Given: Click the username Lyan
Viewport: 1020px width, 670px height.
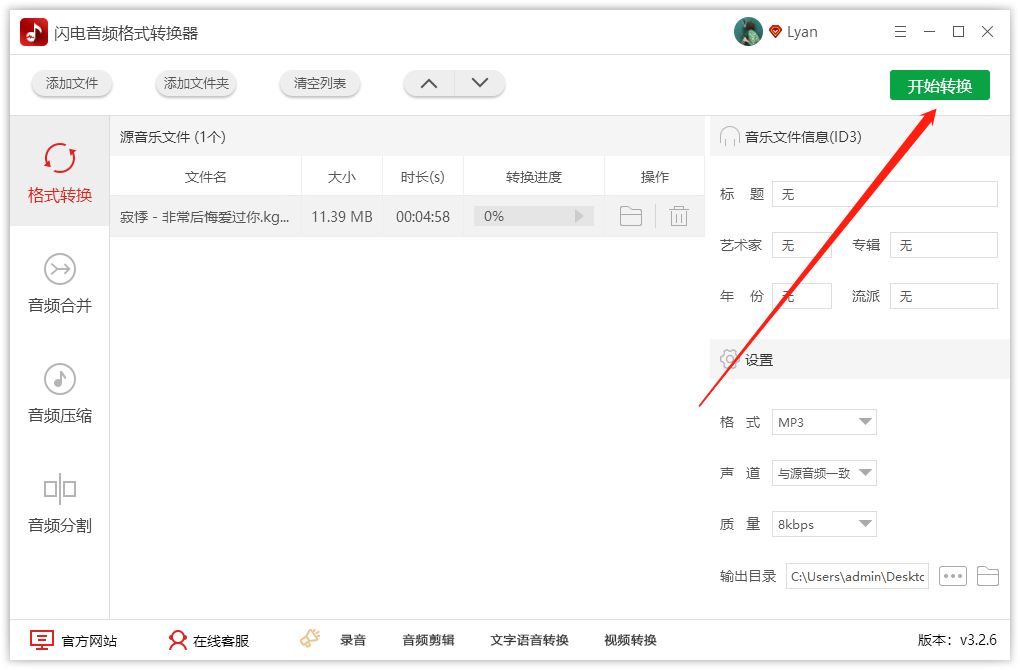Looking at the screenshot, I should [802, 32].
